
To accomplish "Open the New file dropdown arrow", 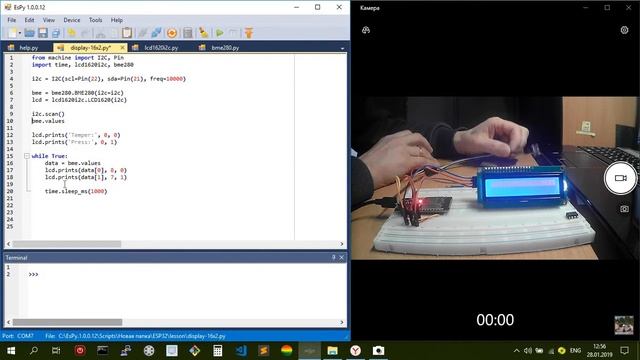I will [20, 33].
